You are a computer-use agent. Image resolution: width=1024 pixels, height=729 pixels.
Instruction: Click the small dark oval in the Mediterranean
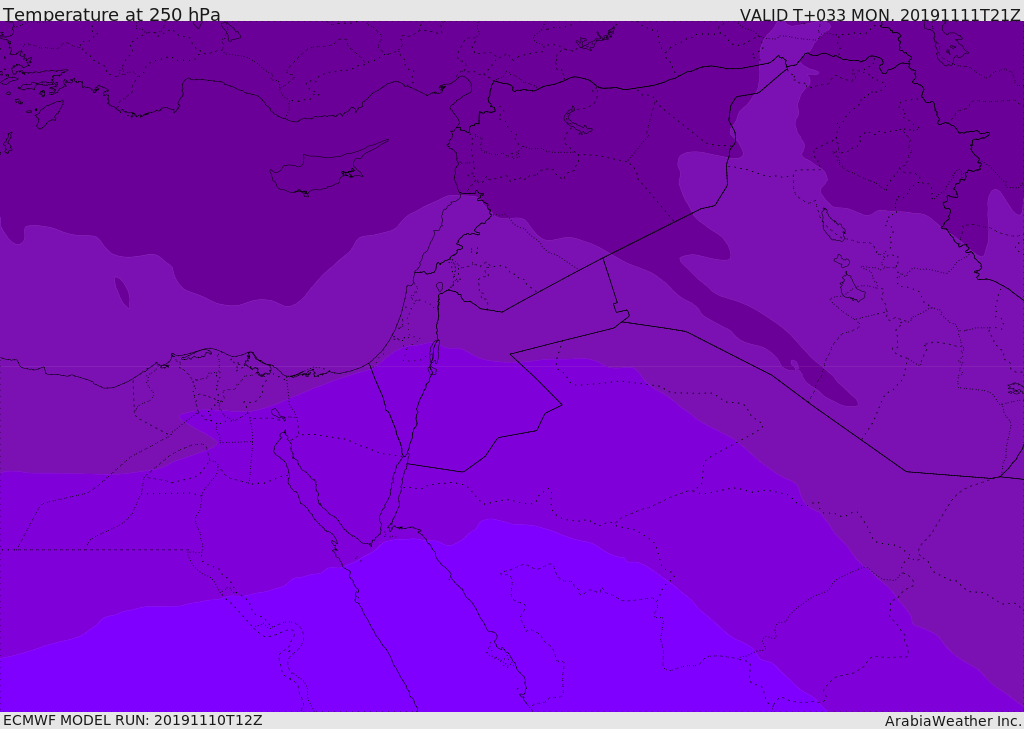tap(122, 292)
